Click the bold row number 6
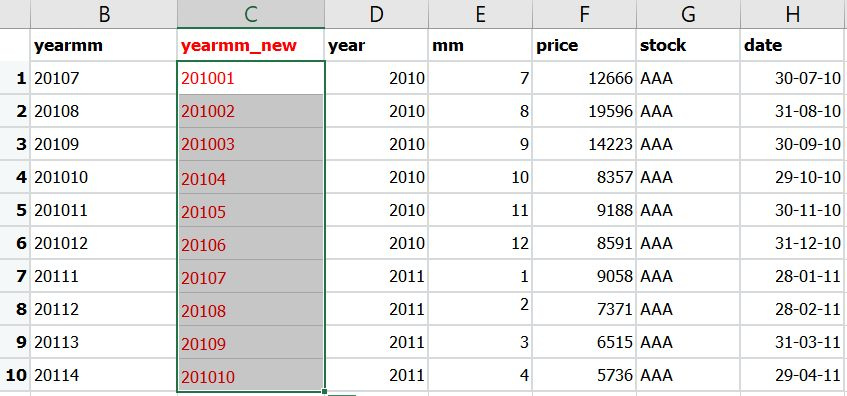Viewport: 847px width, 396px height. pyautogui.click(x=15, y=243)
